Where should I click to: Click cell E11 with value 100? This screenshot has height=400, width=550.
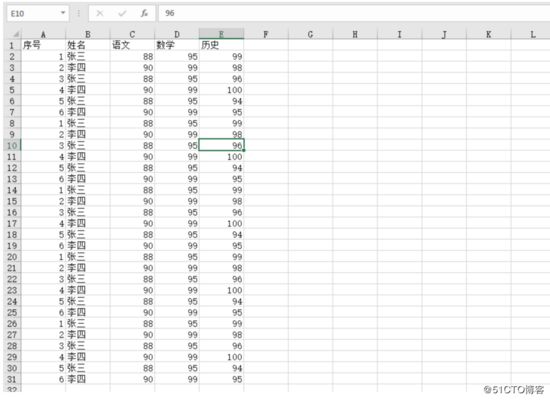(x=221, y=156)
